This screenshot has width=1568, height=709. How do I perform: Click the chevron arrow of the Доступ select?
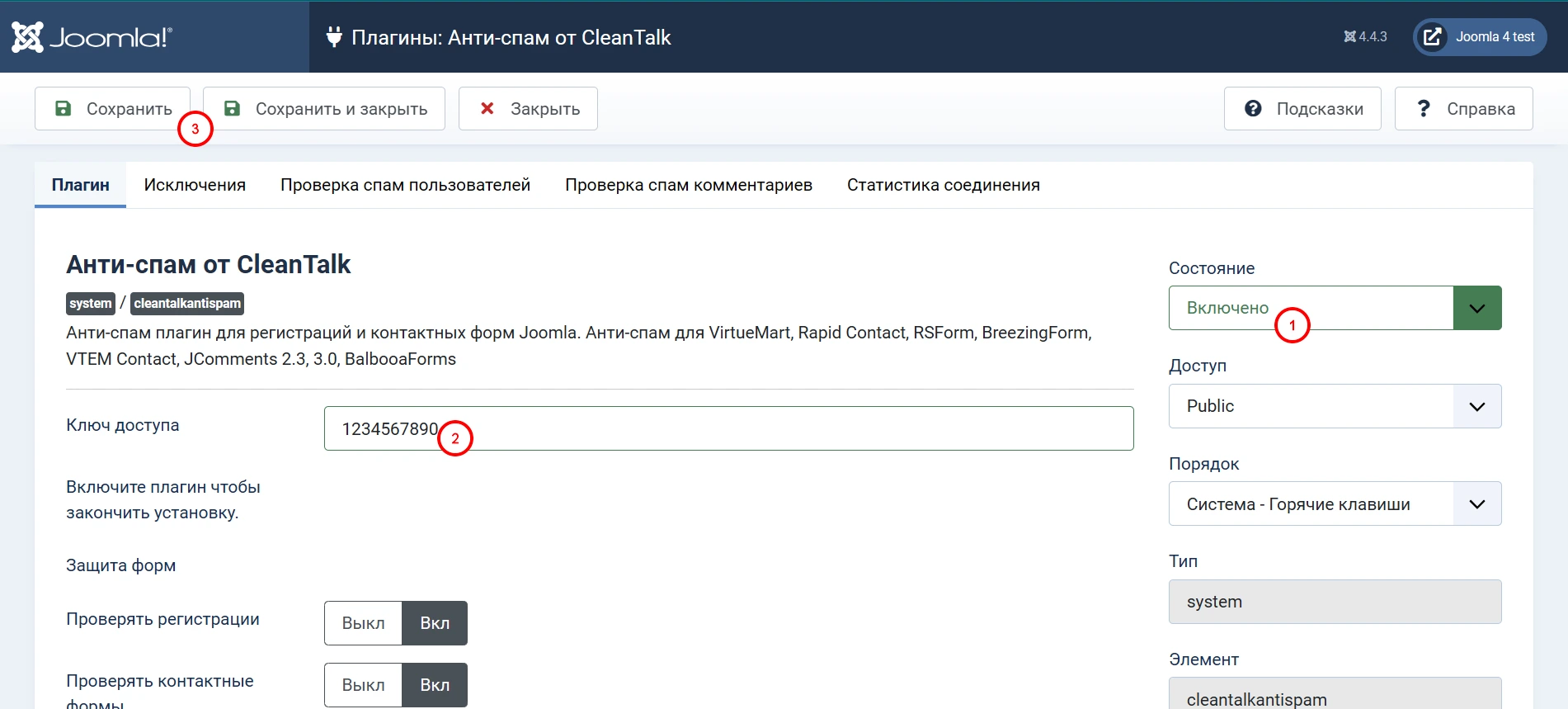click(x=1477, y=406)
